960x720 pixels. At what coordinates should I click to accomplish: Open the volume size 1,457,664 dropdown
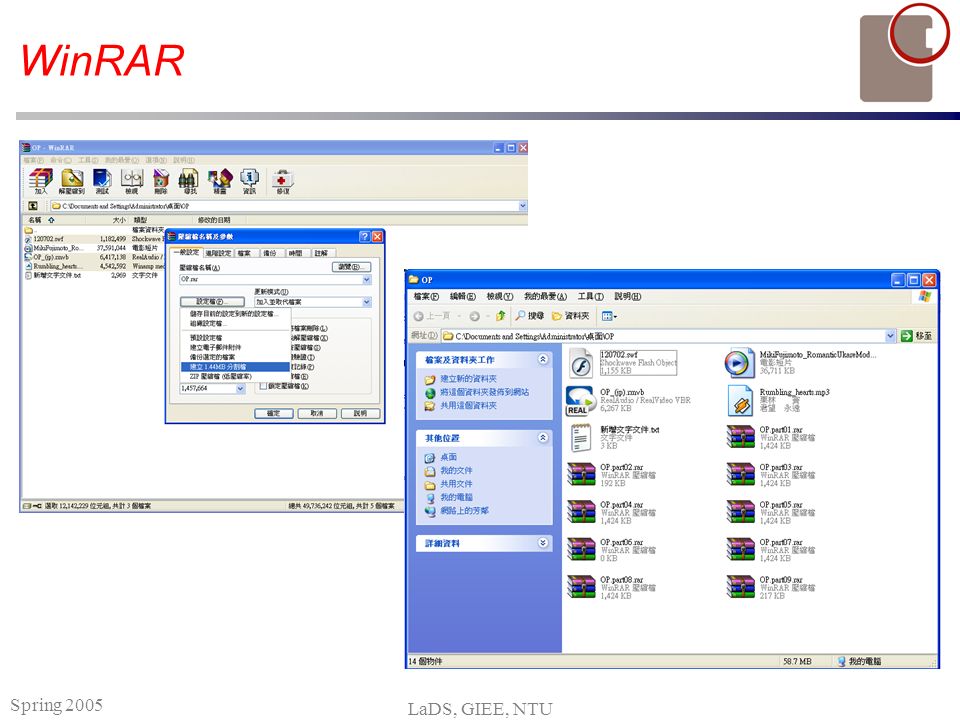coord(241,389)
